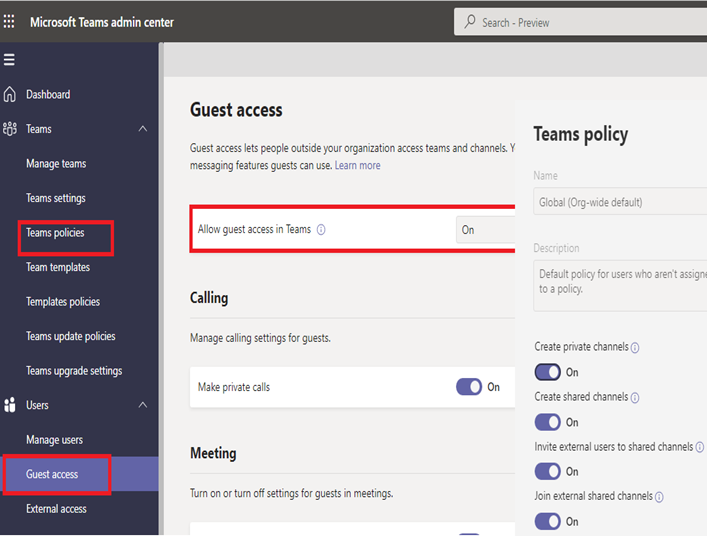Click 'Manage calling settings for guests.' text
Image resolution: width=708 pixels, height=537 pixels.
click(260, 338)
